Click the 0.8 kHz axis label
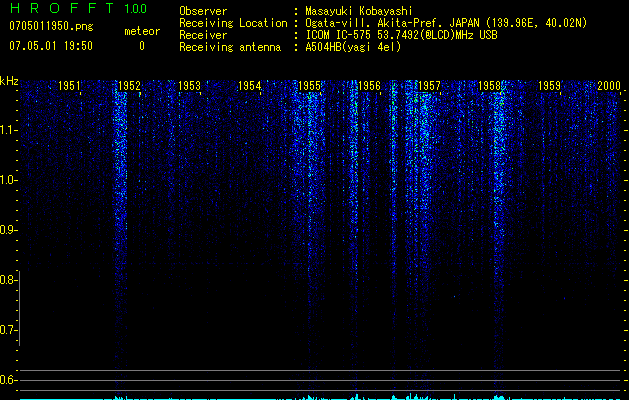 7,280
